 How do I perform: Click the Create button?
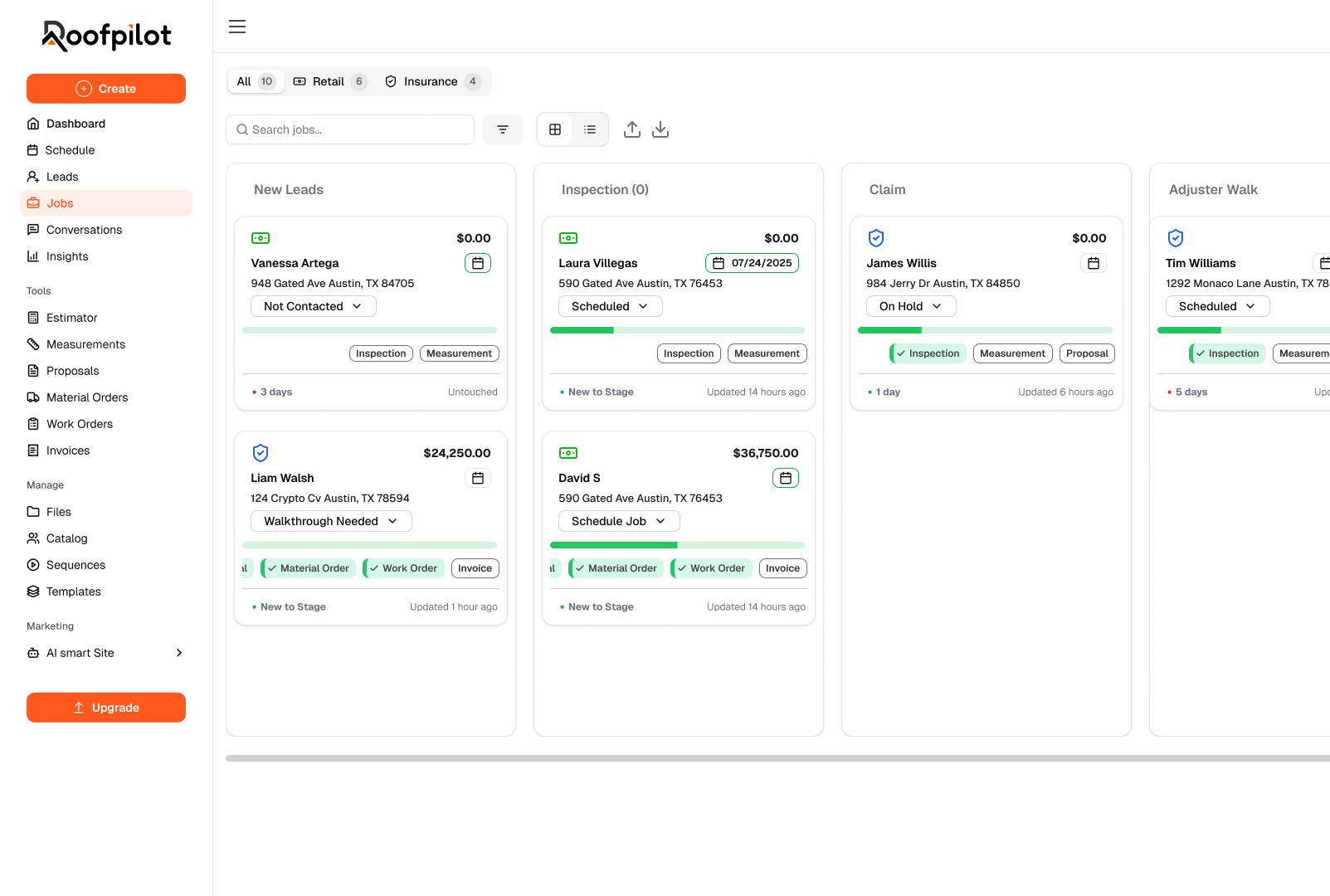106,89
